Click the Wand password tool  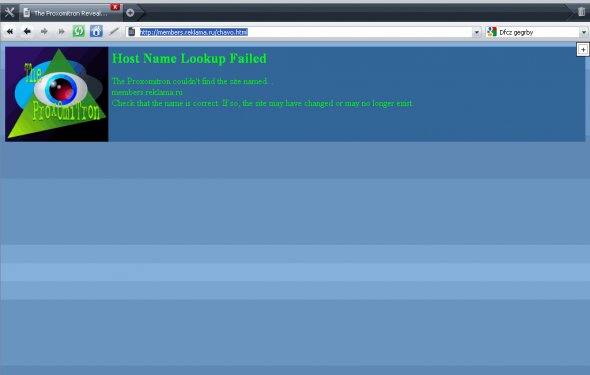click(x=114, y=32)
